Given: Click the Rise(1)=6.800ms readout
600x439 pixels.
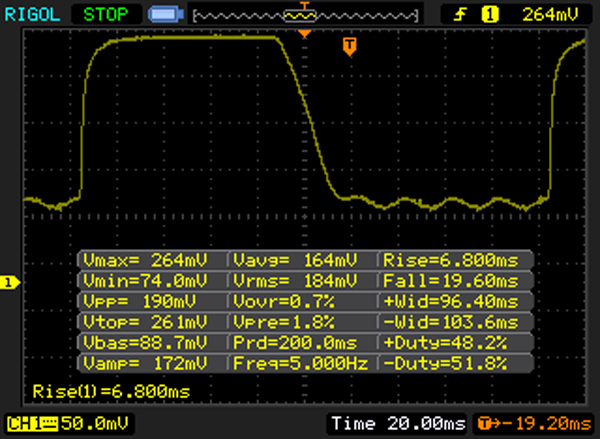Looking at the screenshot, I should pyautogui.click(x=110, y=391).
